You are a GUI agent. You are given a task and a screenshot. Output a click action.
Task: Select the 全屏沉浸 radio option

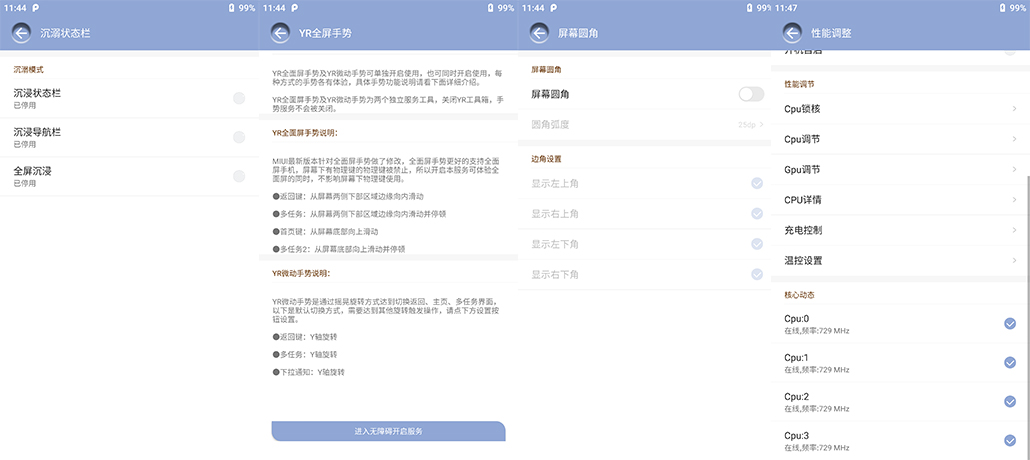tap(239, 176)
